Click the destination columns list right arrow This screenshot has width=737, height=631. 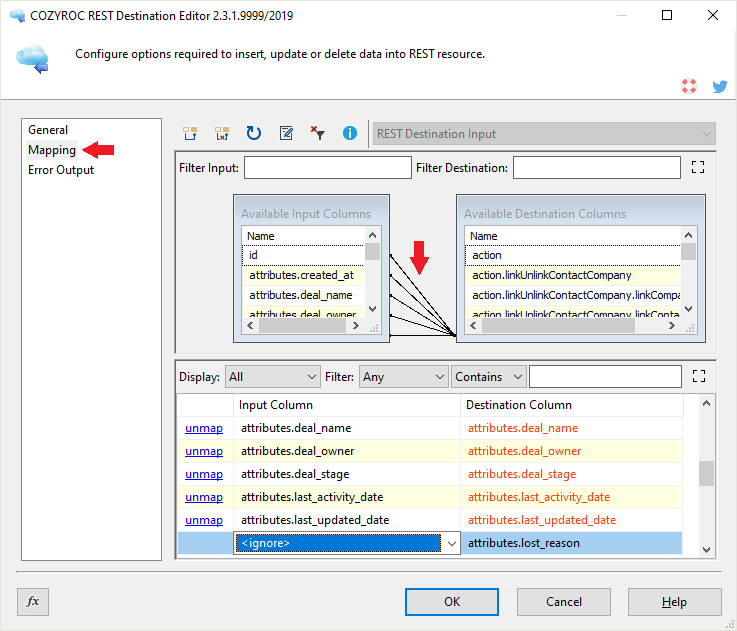pyautogui.click(x=672, y=326)
